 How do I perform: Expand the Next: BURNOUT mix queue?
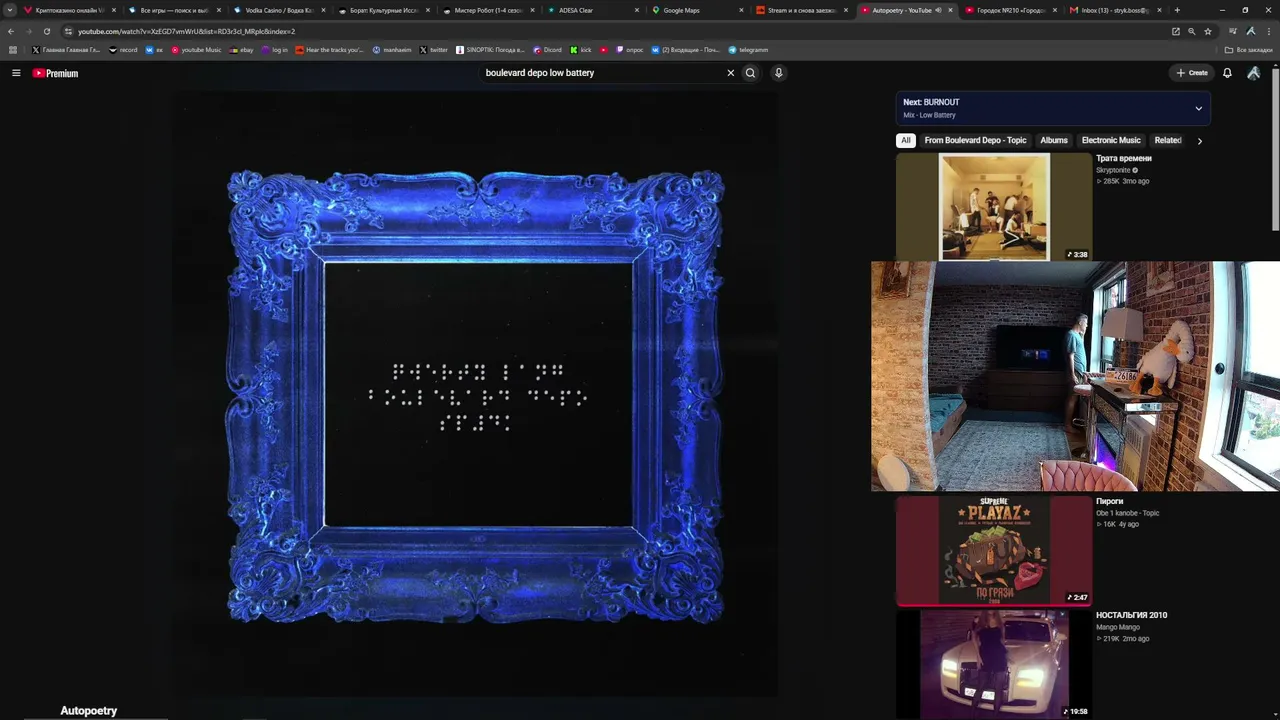[x=1198, y=108]
